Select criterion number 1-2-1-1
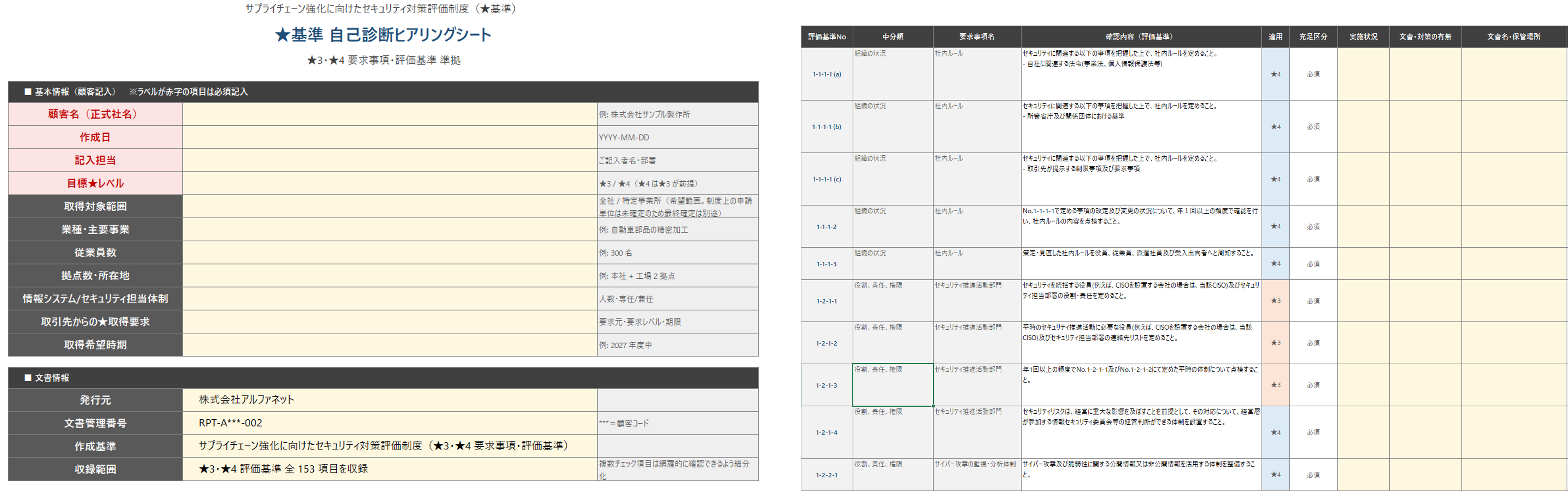Image resolution: width=1568 pixels, height=491 pixels. tap(827, 301)
